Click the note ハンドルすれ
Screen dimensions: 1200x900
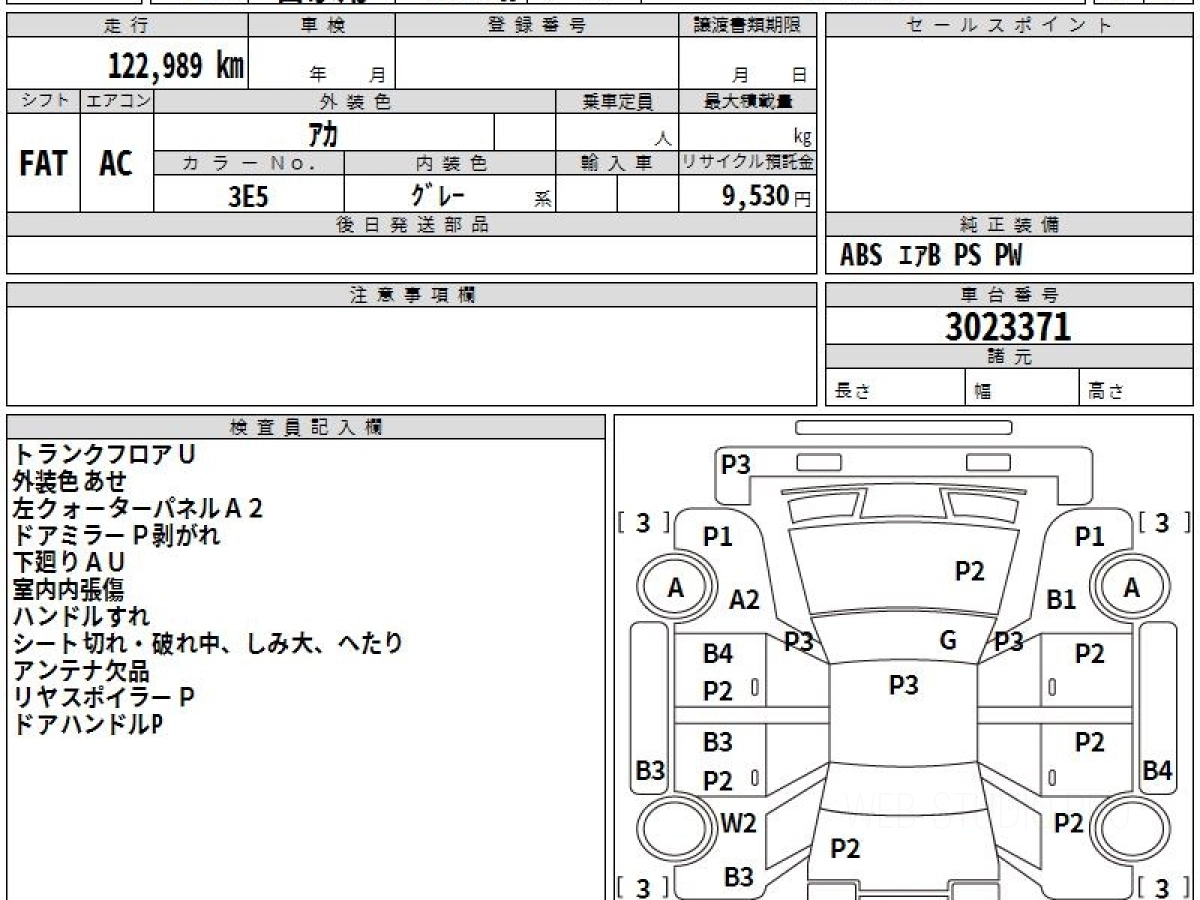click(81, 616)
